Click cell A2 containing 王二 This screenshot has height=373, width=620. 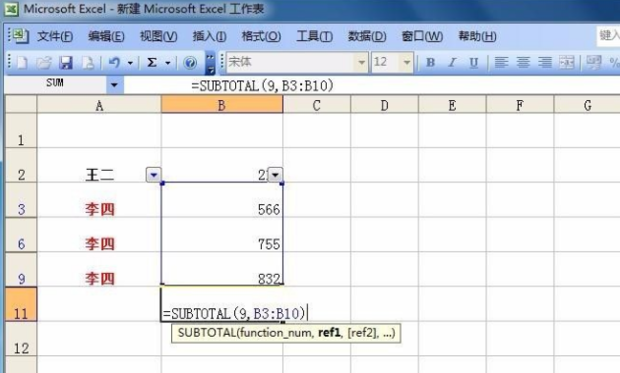pos(99,165)
